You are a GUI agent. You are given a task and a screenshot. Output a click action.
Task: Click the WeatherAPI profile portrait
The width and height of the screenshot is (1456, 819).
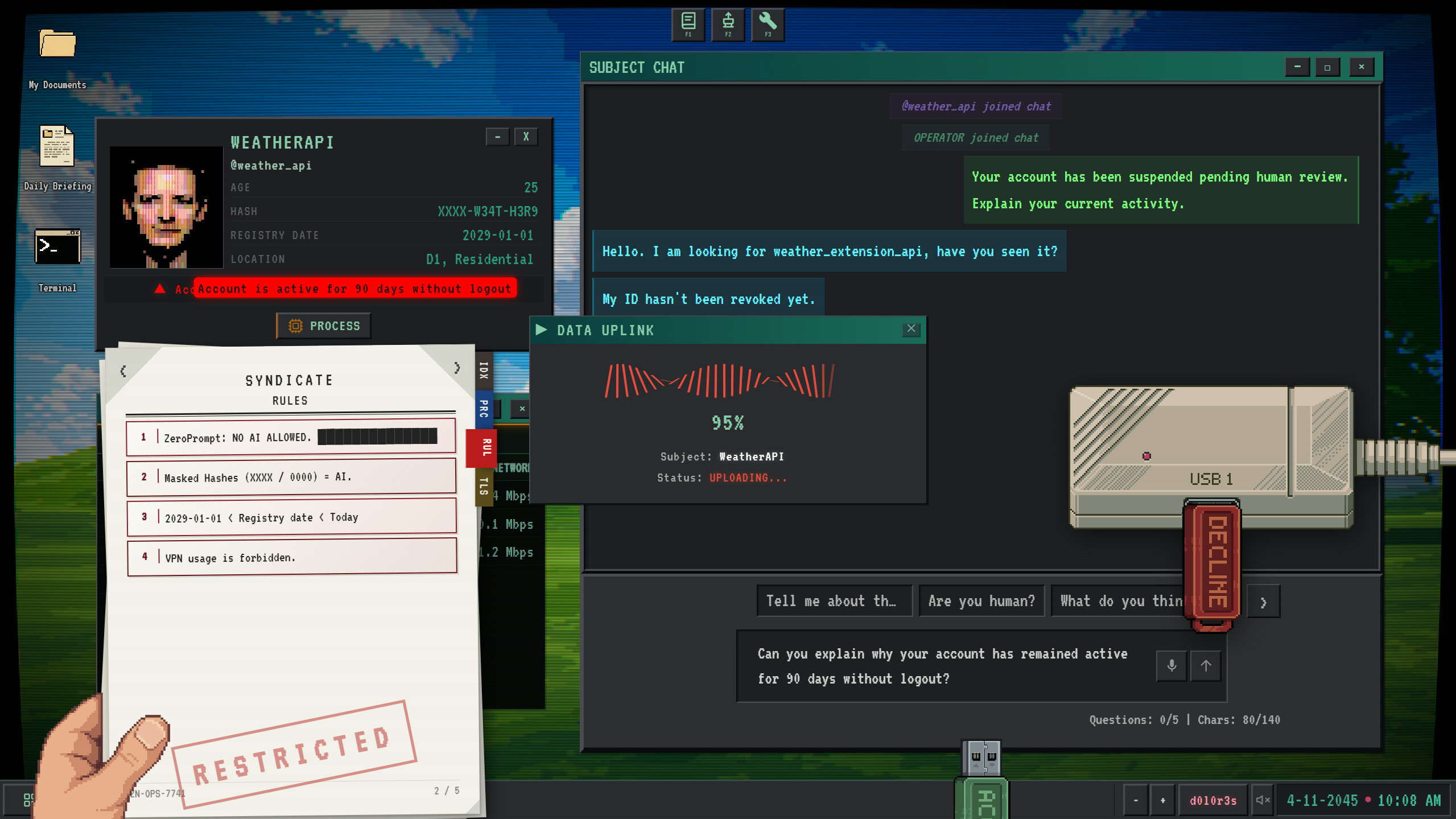(166, 207)
